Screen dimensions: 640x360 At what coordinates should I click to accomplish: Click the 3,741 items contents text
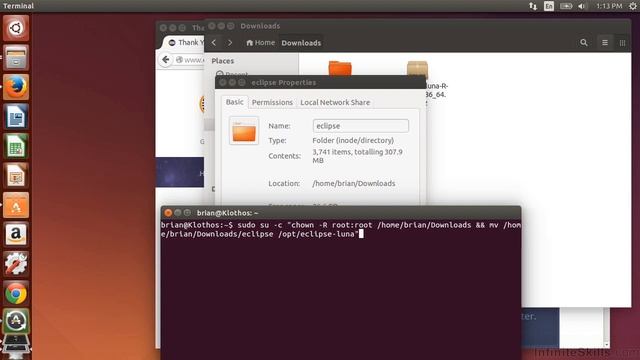coord(358,156)
